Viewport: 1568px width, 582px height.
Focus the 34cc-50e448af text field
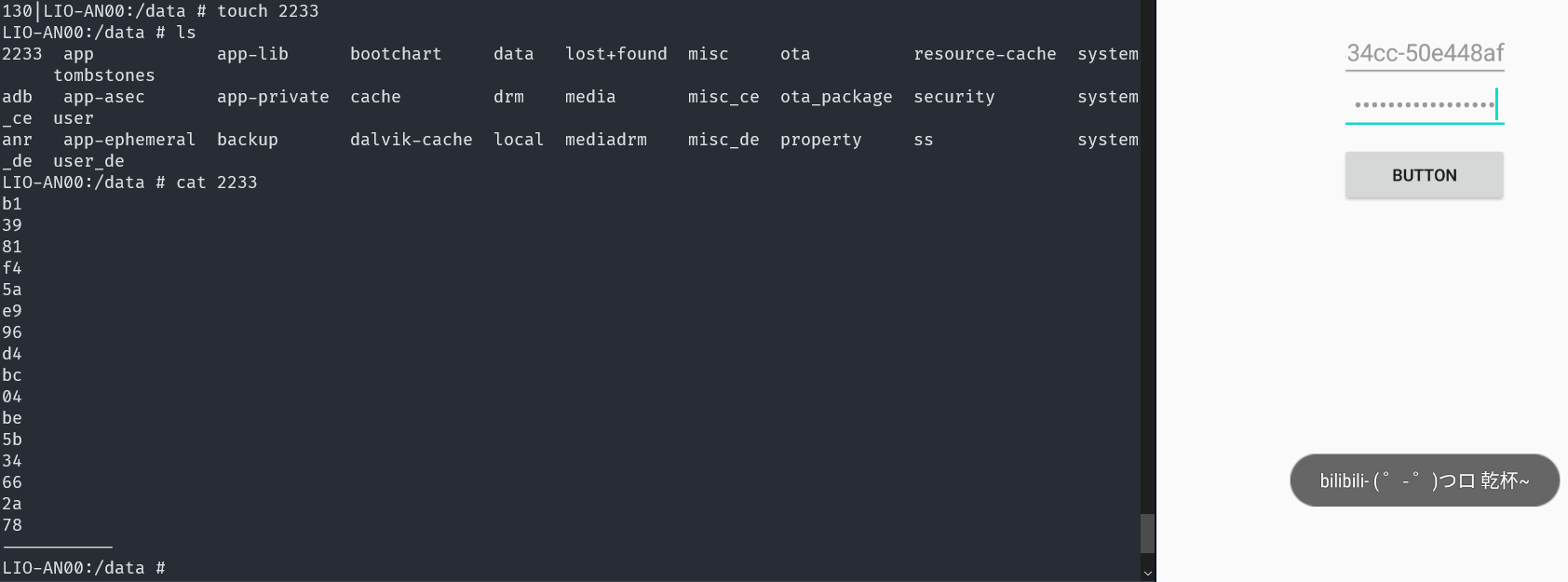tap(1425, 53)
